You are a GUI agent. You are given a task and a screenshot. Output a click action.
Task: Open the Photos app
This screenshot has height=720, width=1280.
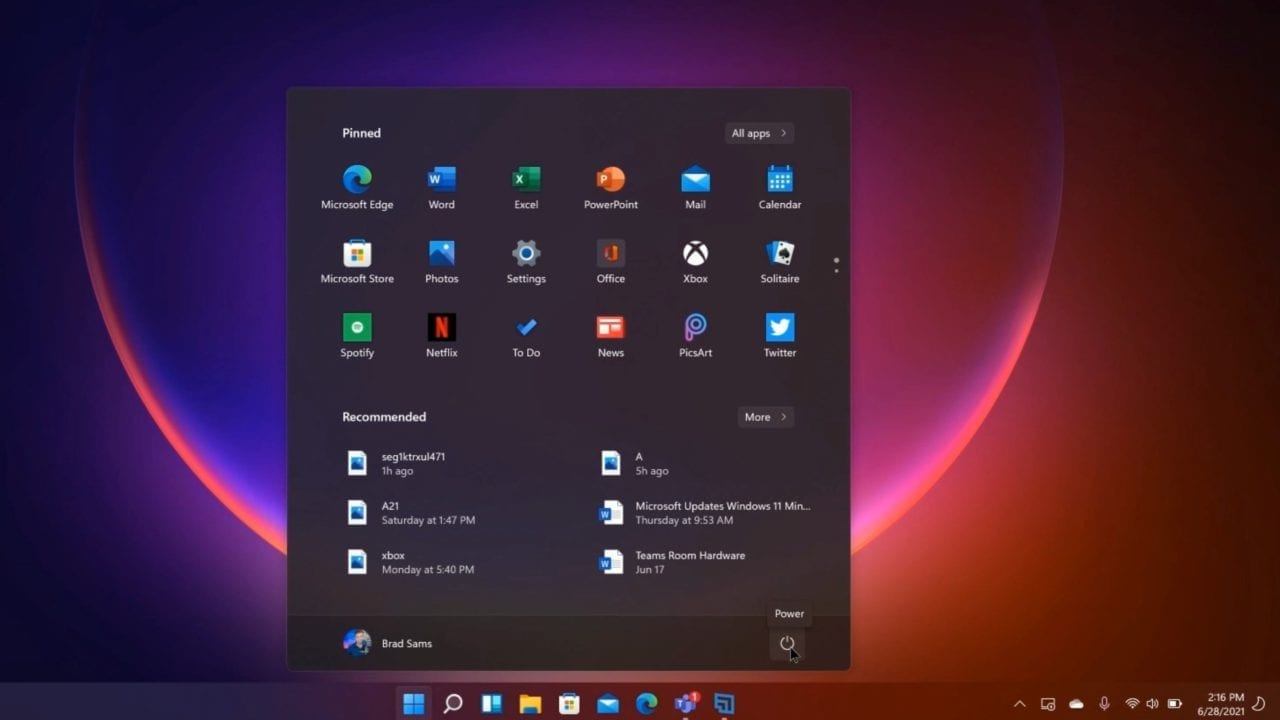[x=441, y=261]
